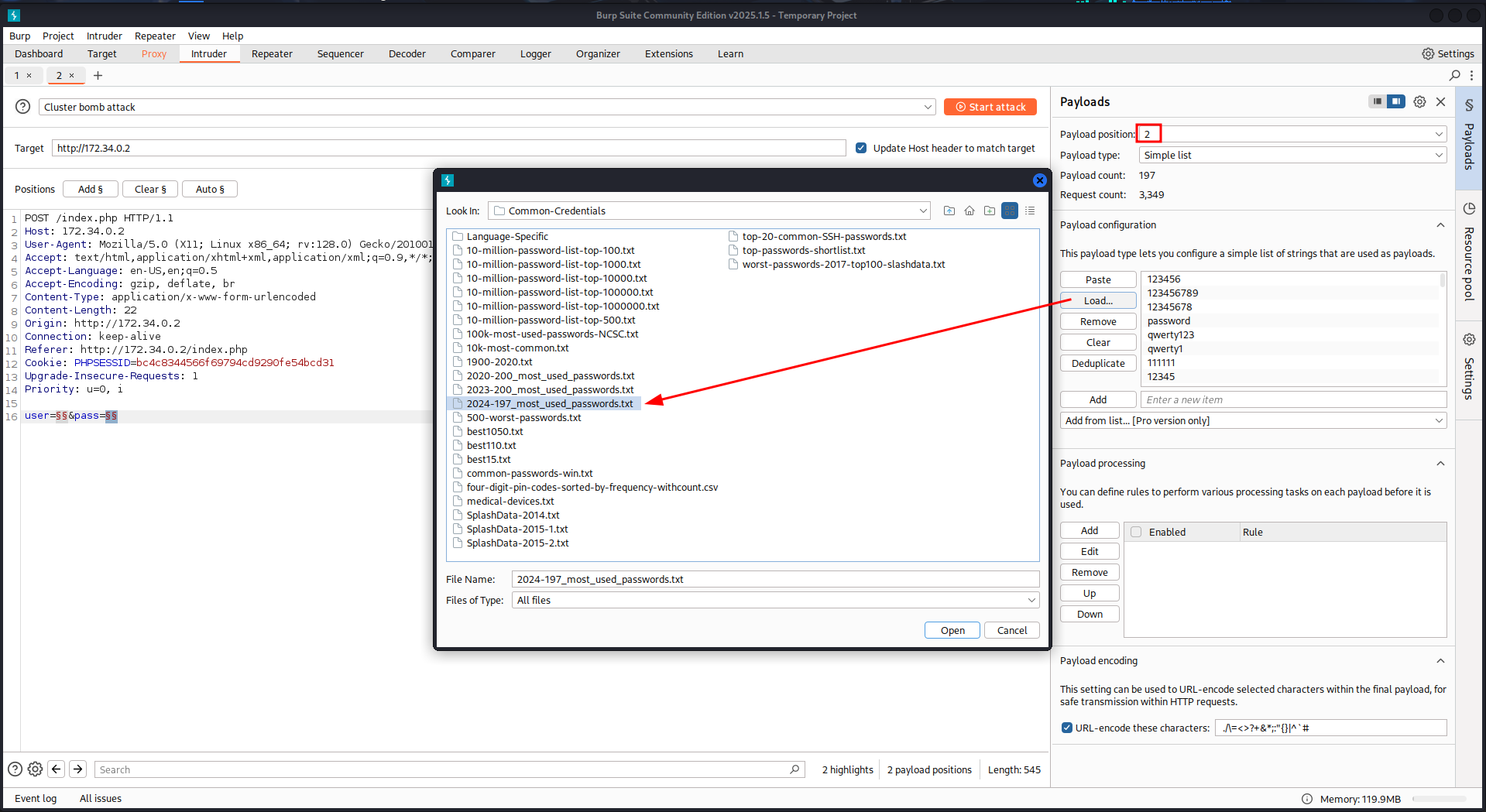Open the View menu
1486x812 pixels.
coord(199,36)
